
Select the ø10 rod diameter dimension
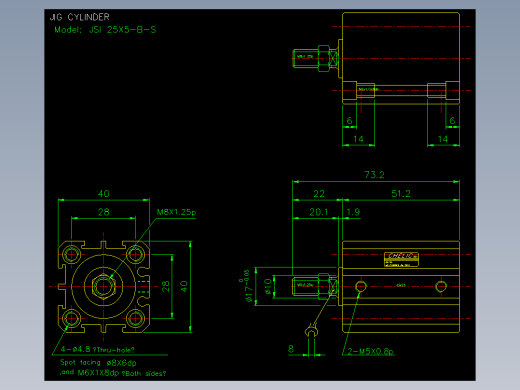coord(268,286)
